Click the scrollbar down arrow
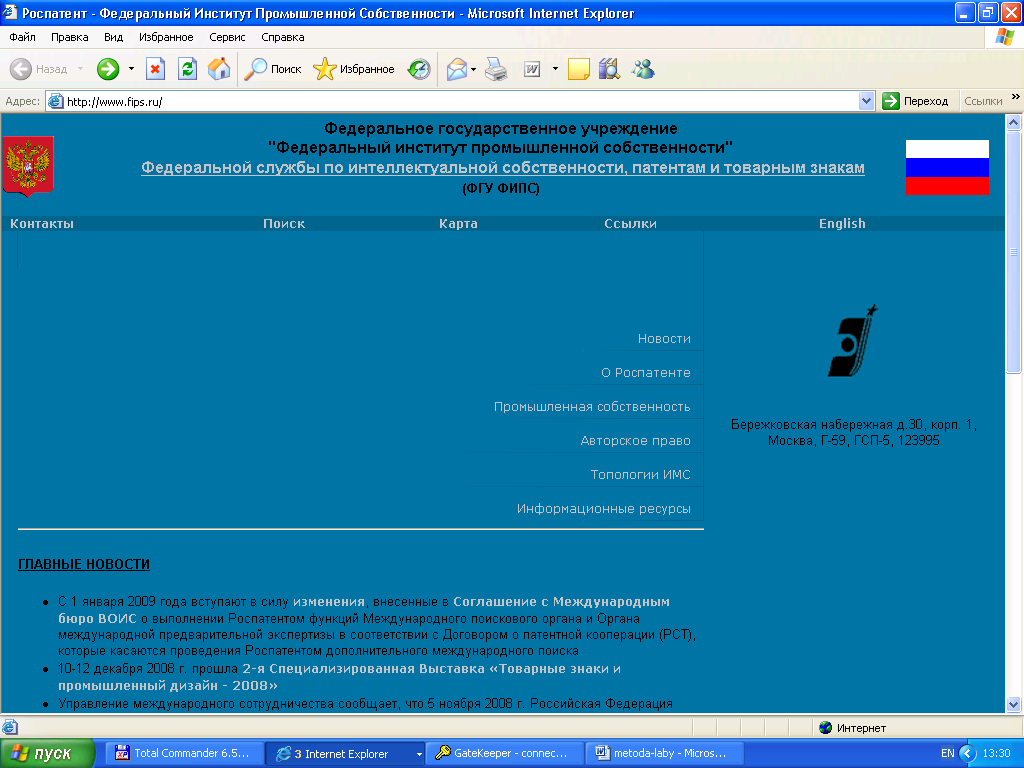This screenshot has height=768, width=1024. (1014, 705)
